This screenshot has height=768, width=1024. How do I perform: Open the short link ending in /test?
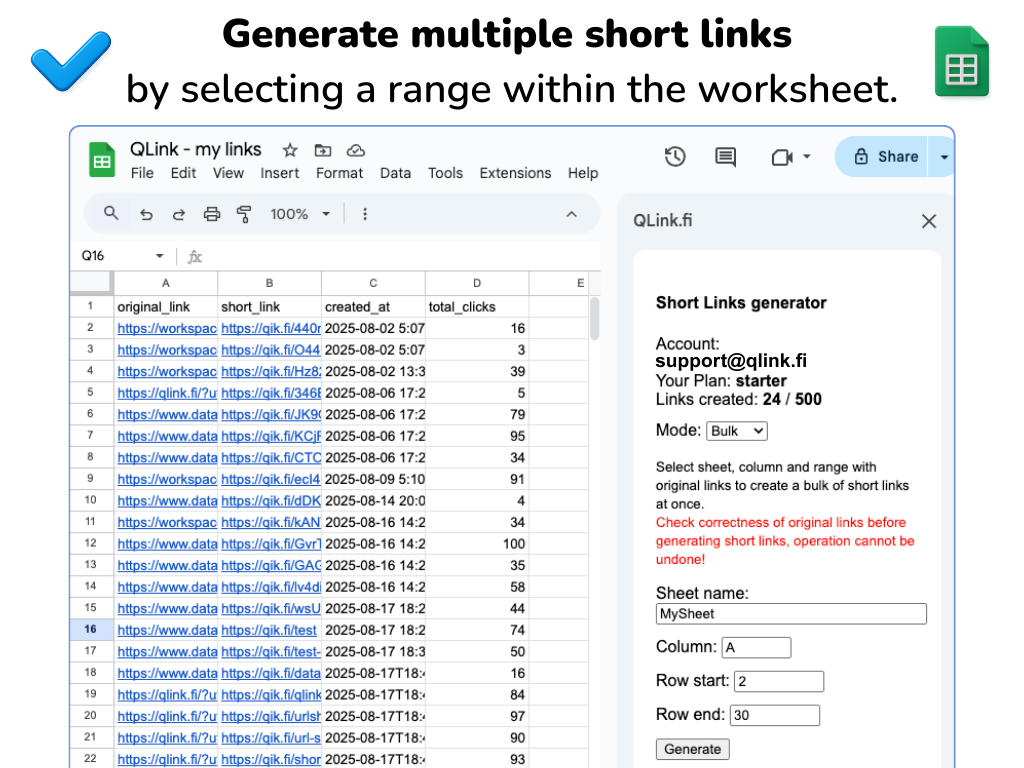269,630
